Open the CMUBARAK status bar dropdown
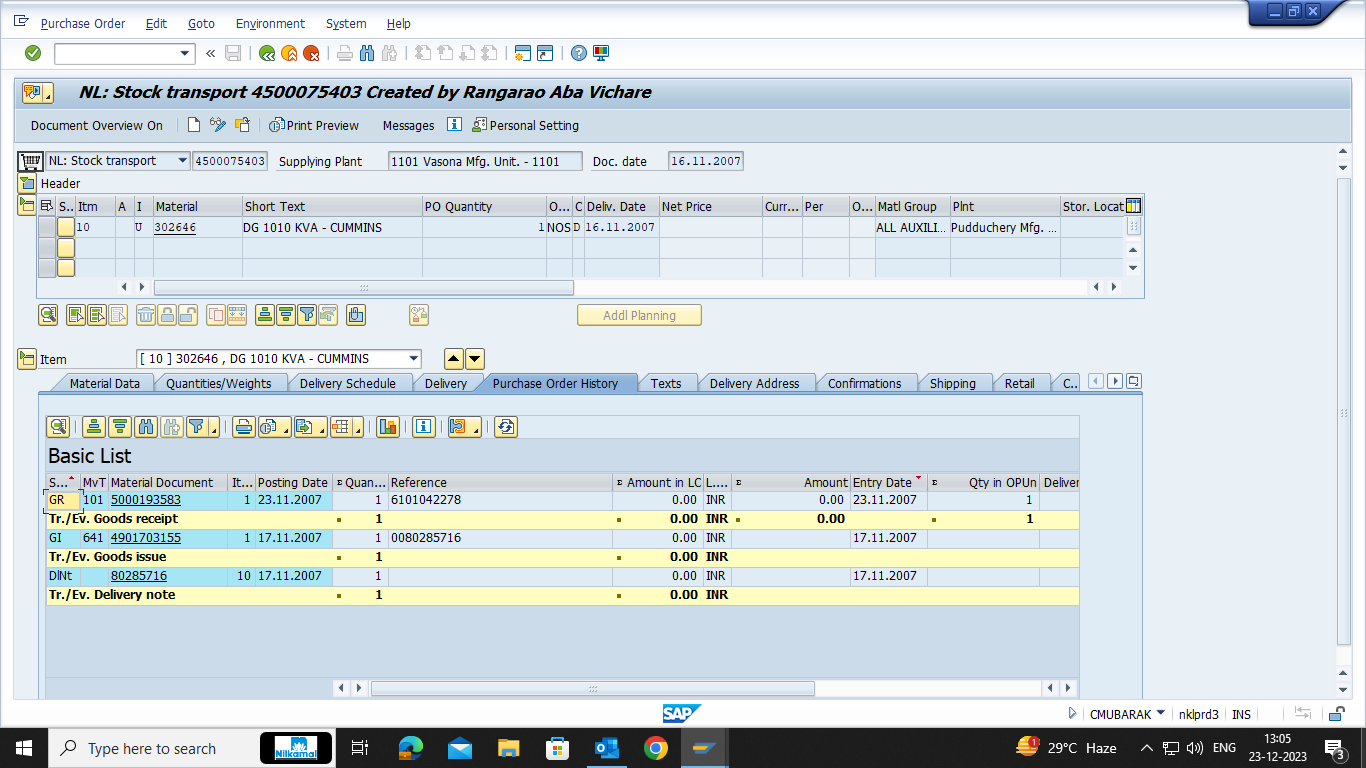 1161,714
